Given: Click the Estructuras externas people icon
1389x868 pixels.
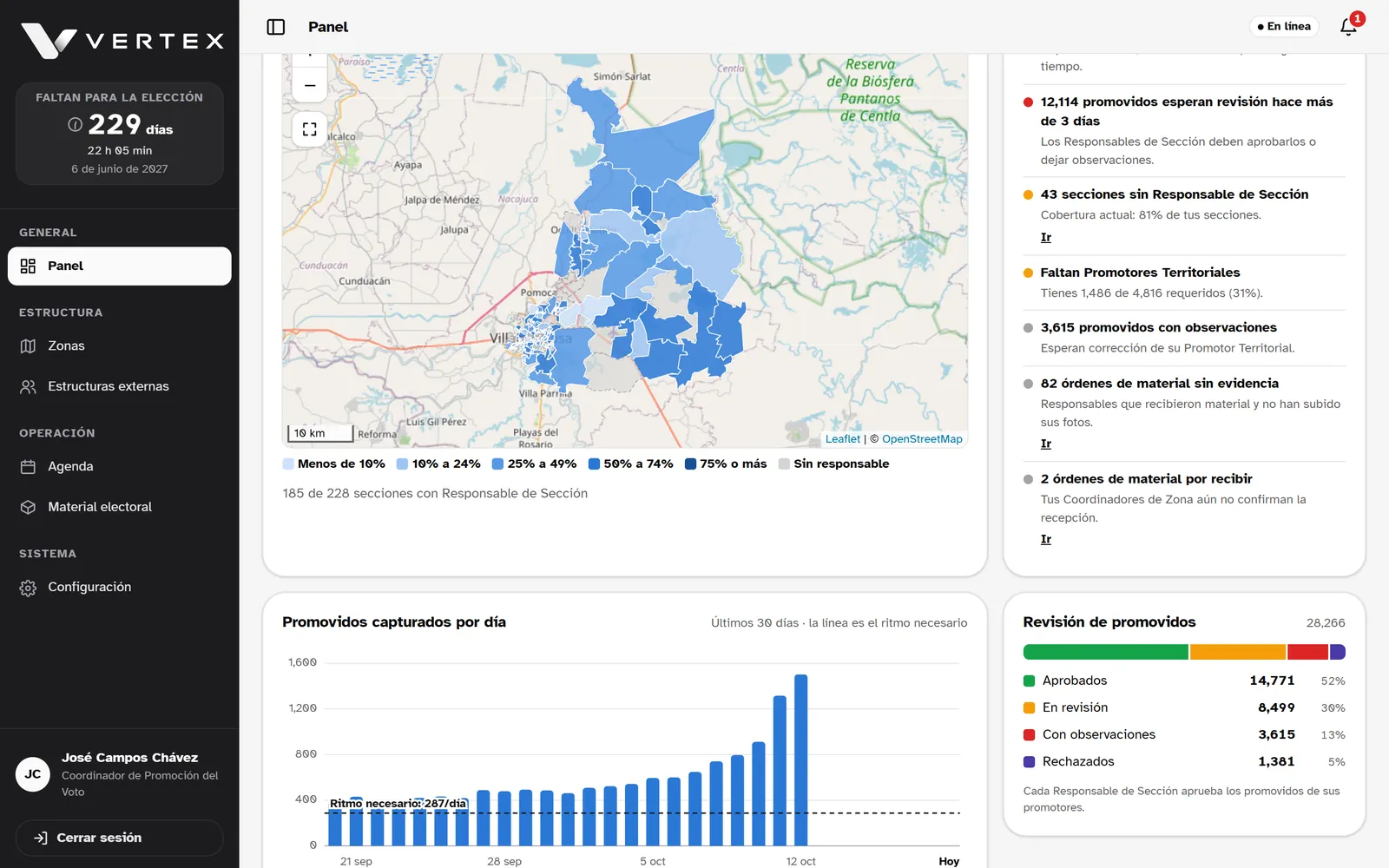Looking at the screenshot, I should pyautogui.click(x=28, y=386).
